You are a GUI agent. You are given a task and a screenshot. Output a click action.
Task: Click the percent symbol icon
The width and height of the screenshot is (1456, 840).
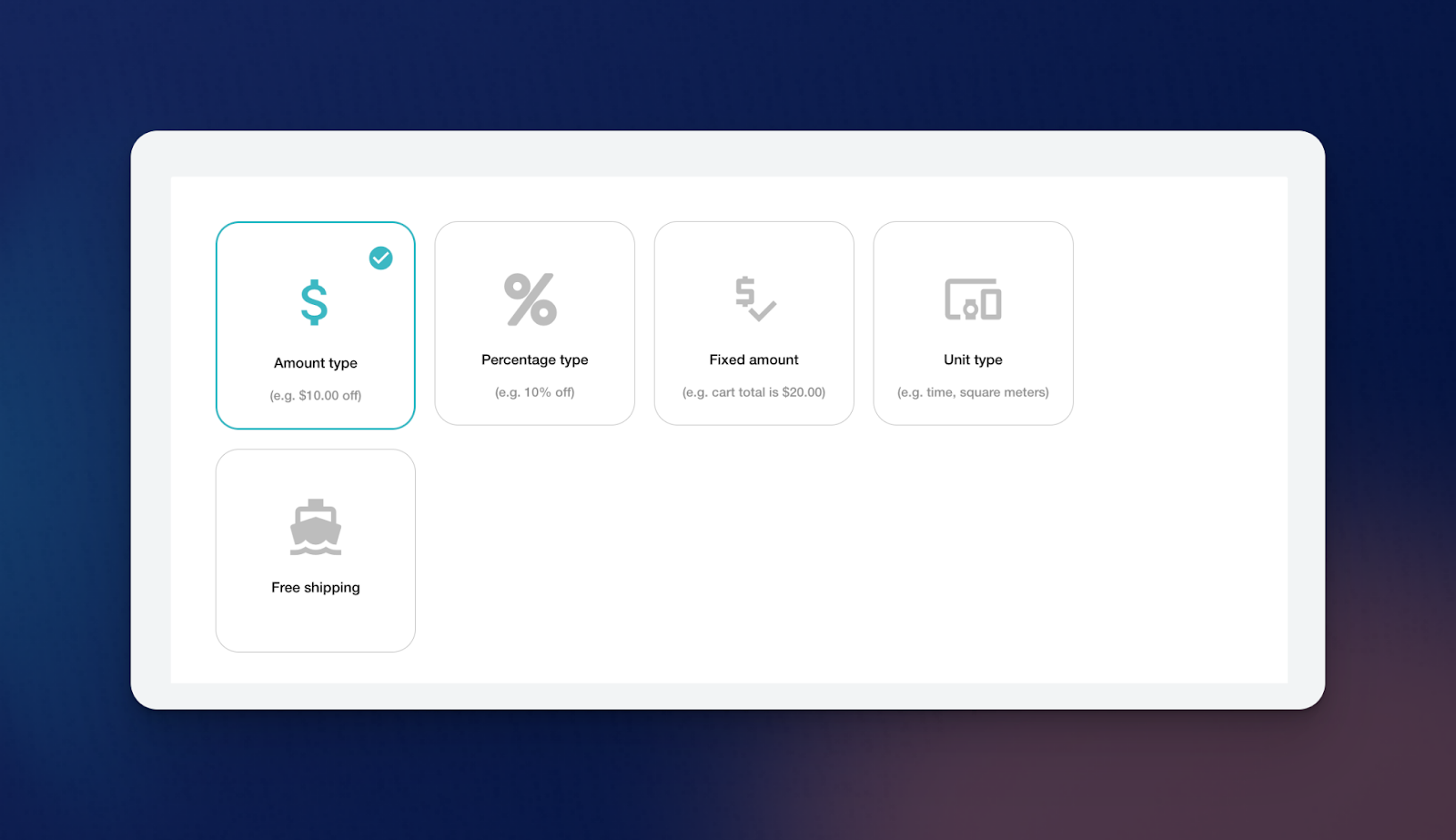point(531,299)
